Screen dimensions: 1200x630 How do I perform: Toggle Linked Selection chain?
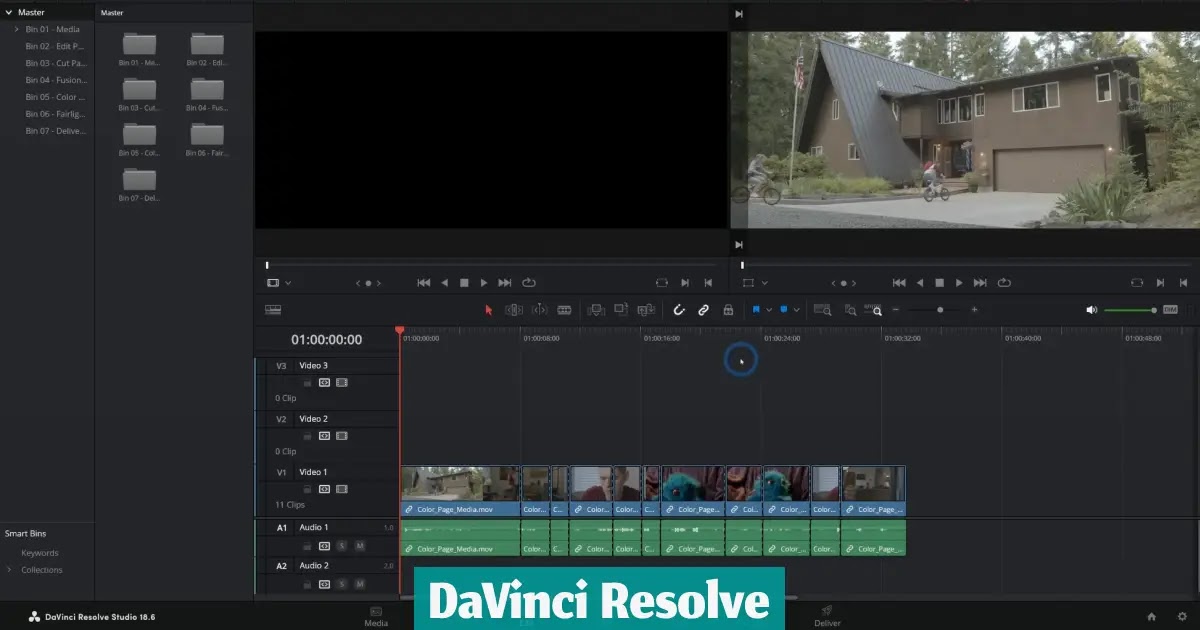pyautogui.click(x=703, y=310)
